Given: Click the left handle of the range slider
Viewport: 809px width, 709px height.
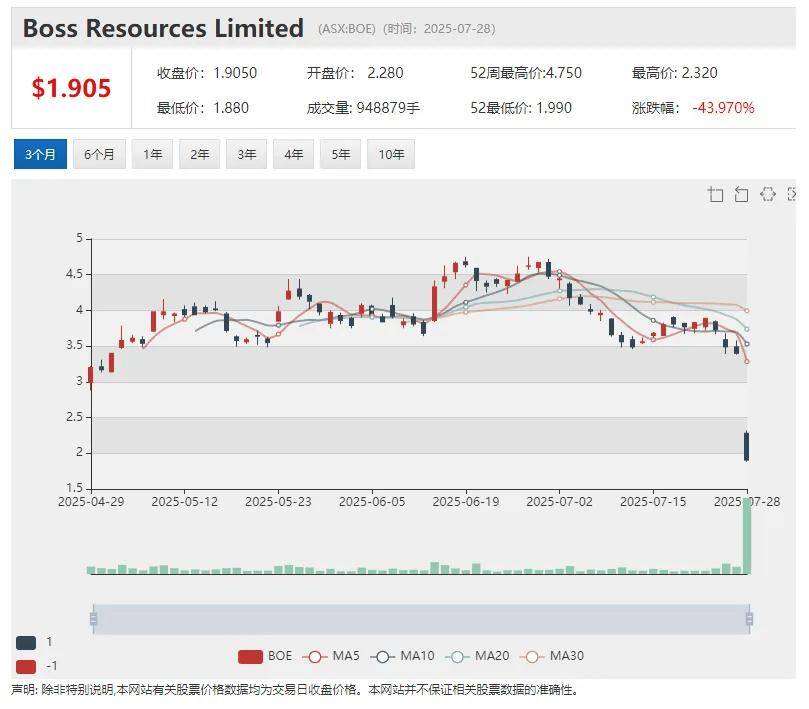Looking at the screenshot, I should pos(93,618).
